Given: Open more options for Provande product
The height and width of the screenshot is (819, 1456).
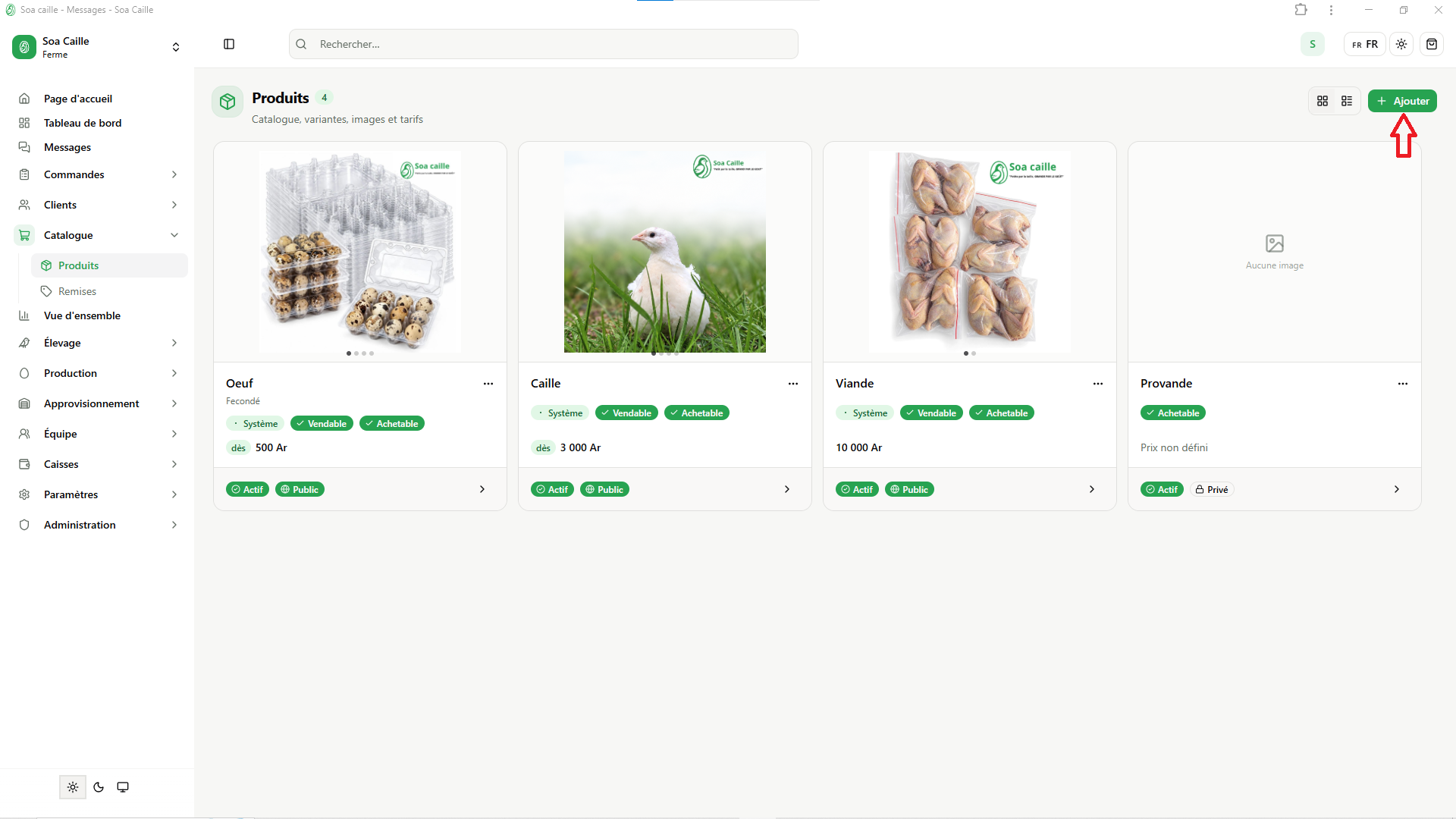Looking at the screenshot, I should click(1403, 384).
